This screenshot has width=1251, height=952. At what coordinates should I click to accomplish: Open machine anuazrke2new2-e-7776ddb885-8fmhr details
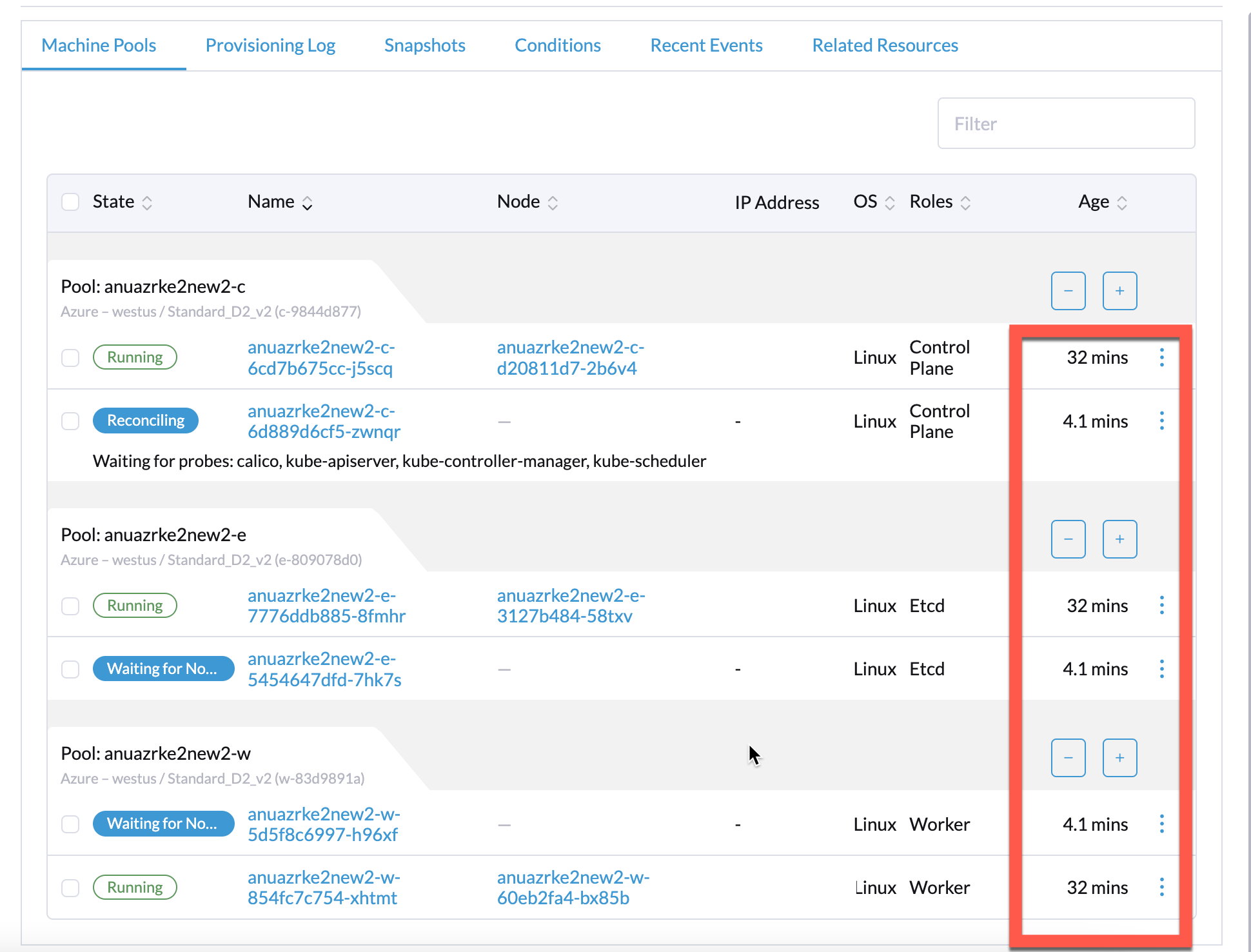[326, 606]
